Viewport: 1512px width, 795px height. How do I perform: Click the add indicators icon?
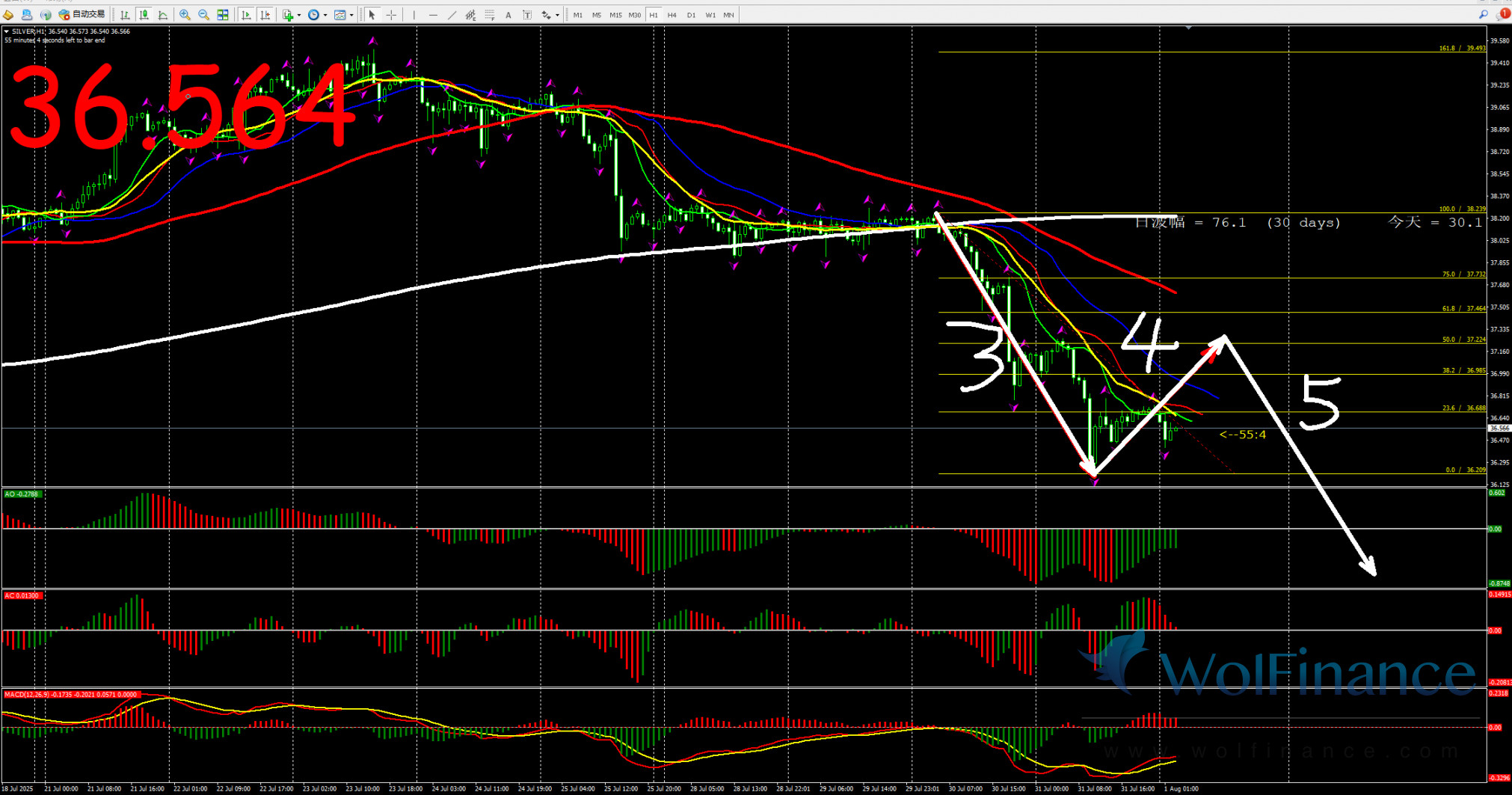point(288,15)
